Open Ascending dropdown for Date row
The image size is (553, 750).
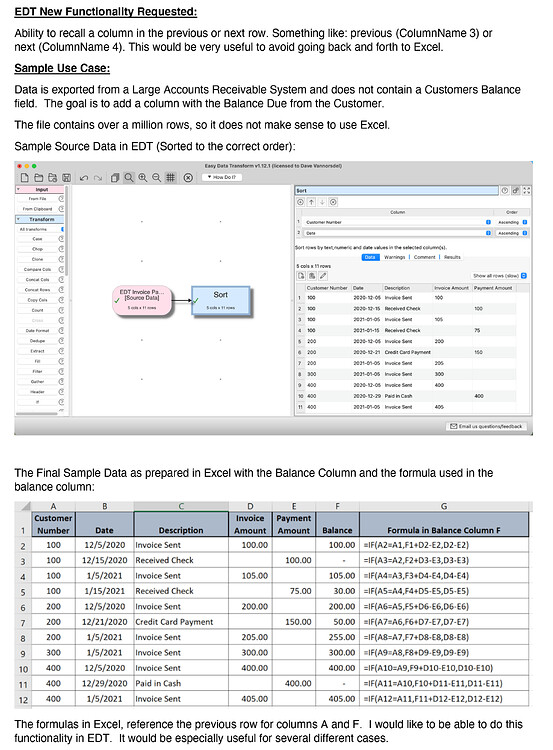click(512, 233)
